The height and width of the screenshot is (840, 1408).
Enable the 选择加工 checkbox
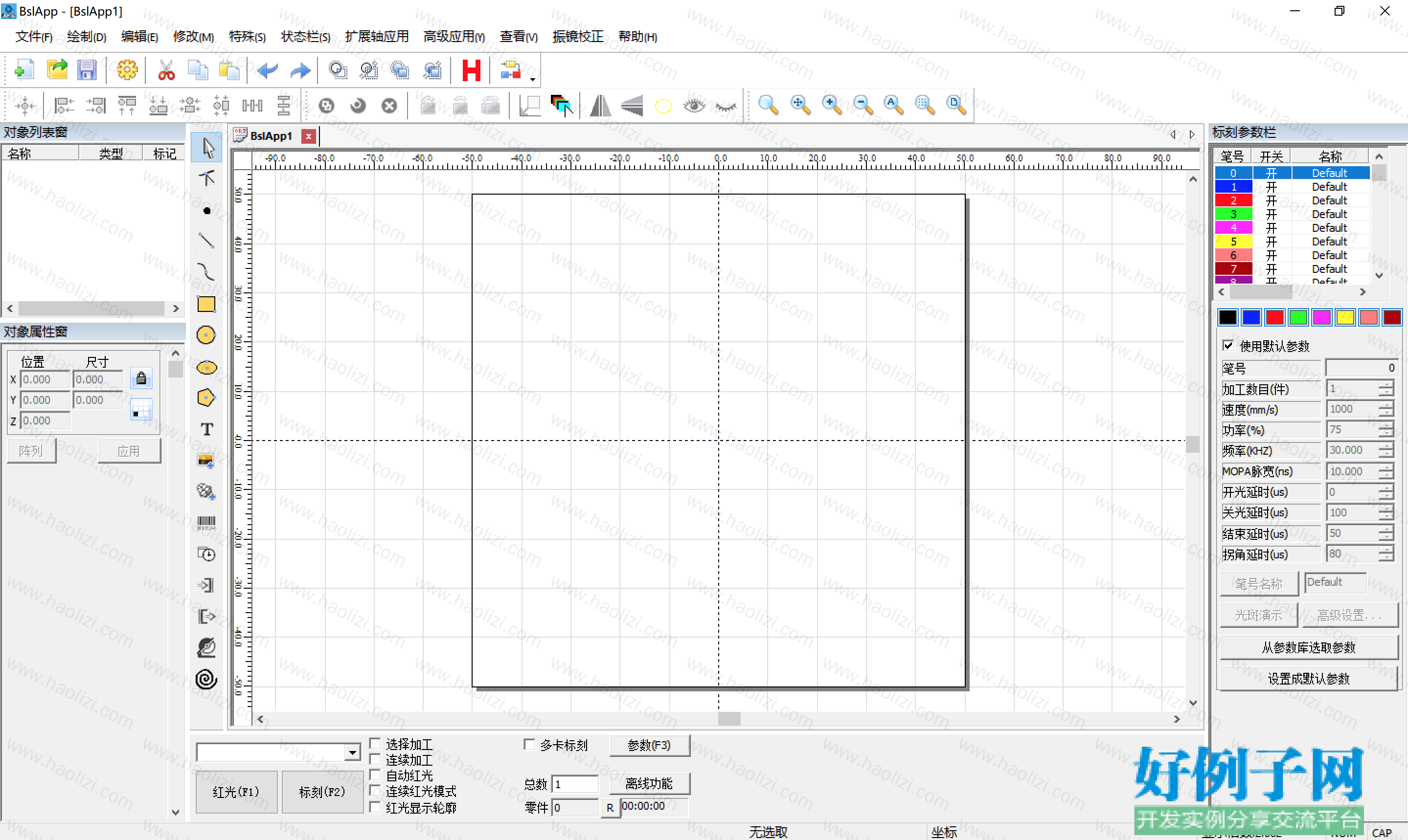[374, 743]
